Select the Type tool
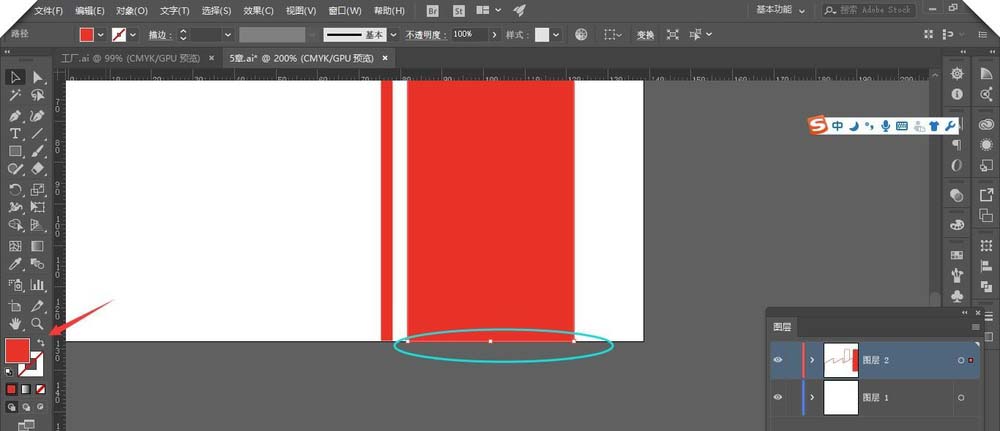The height and width of the screenshot is (431, 1000). pos(15,133)
